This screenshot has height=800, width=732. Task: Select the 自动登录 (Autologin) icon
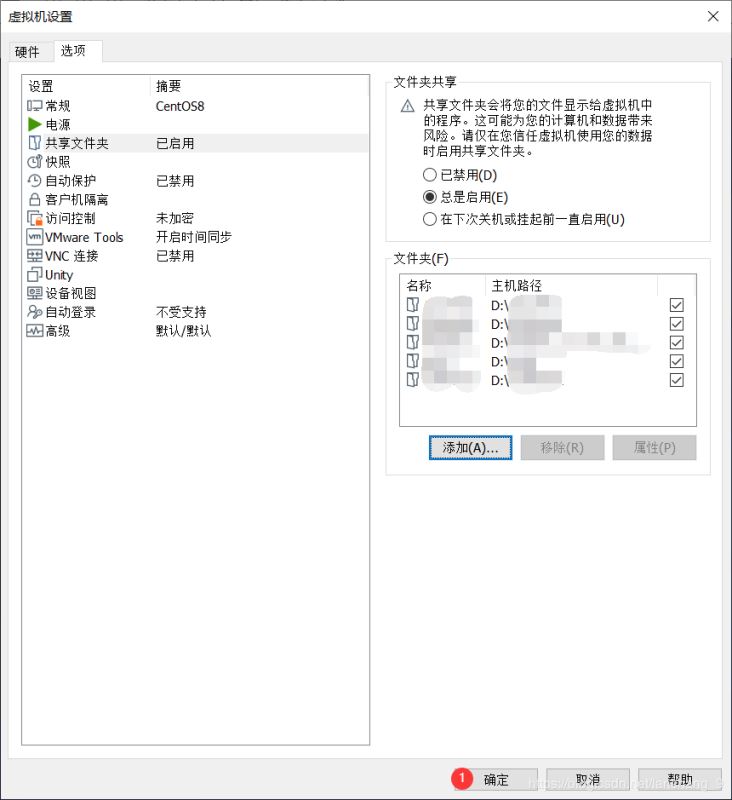(x=35, y=312)
